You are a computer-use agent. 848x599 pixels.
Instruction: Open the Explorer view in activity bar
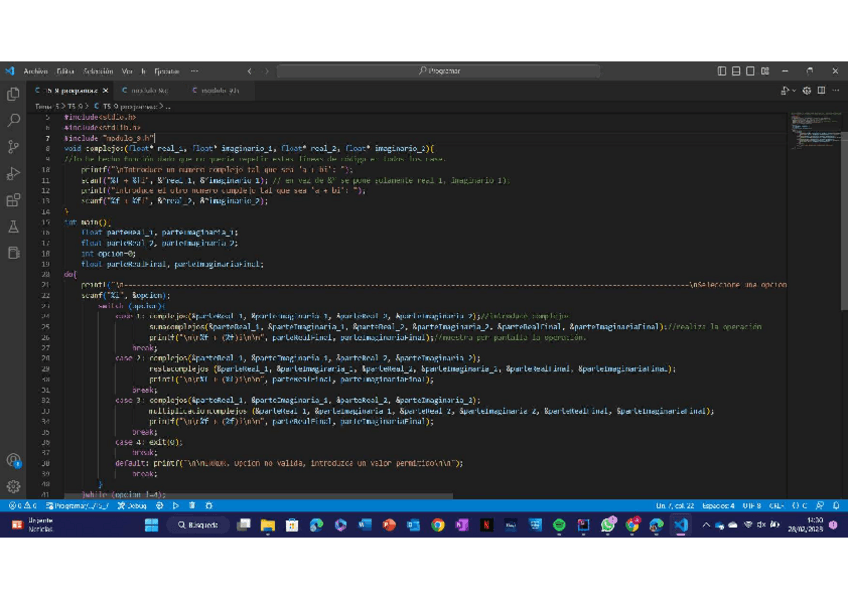pyautogui.click(x=13, y=94)
